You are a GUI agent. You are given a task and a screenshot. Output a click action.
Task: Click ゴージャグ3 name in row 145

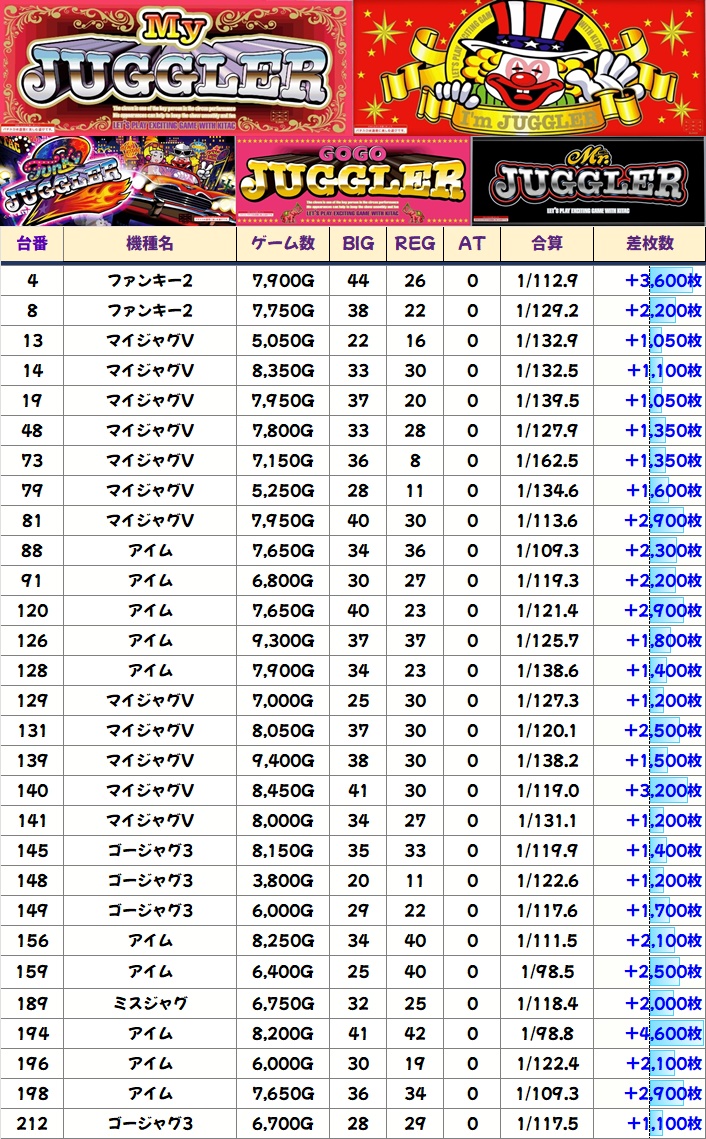[x=150, y=851]
